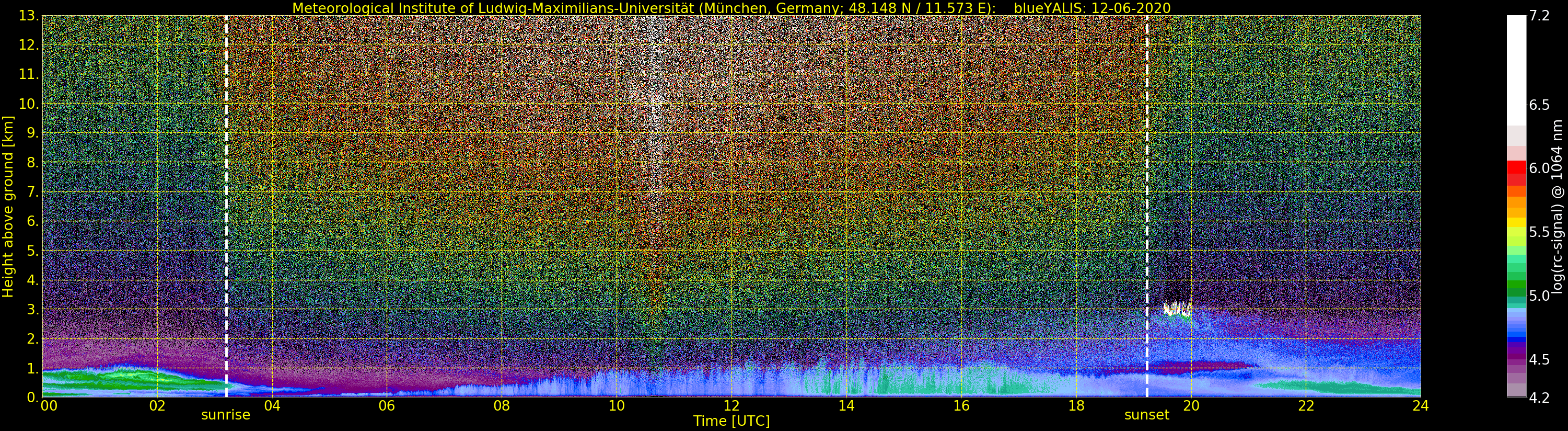Click the 'sunrise' label below the axis
The height and width of the screenshot is (431, 1568).
226,415
